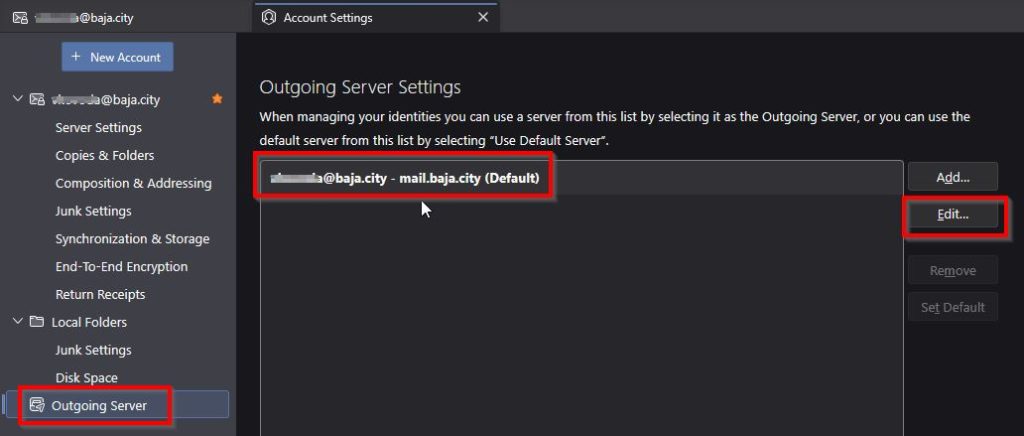
Task: Open Server Settings for the account
Action: [x=98, y=127]
